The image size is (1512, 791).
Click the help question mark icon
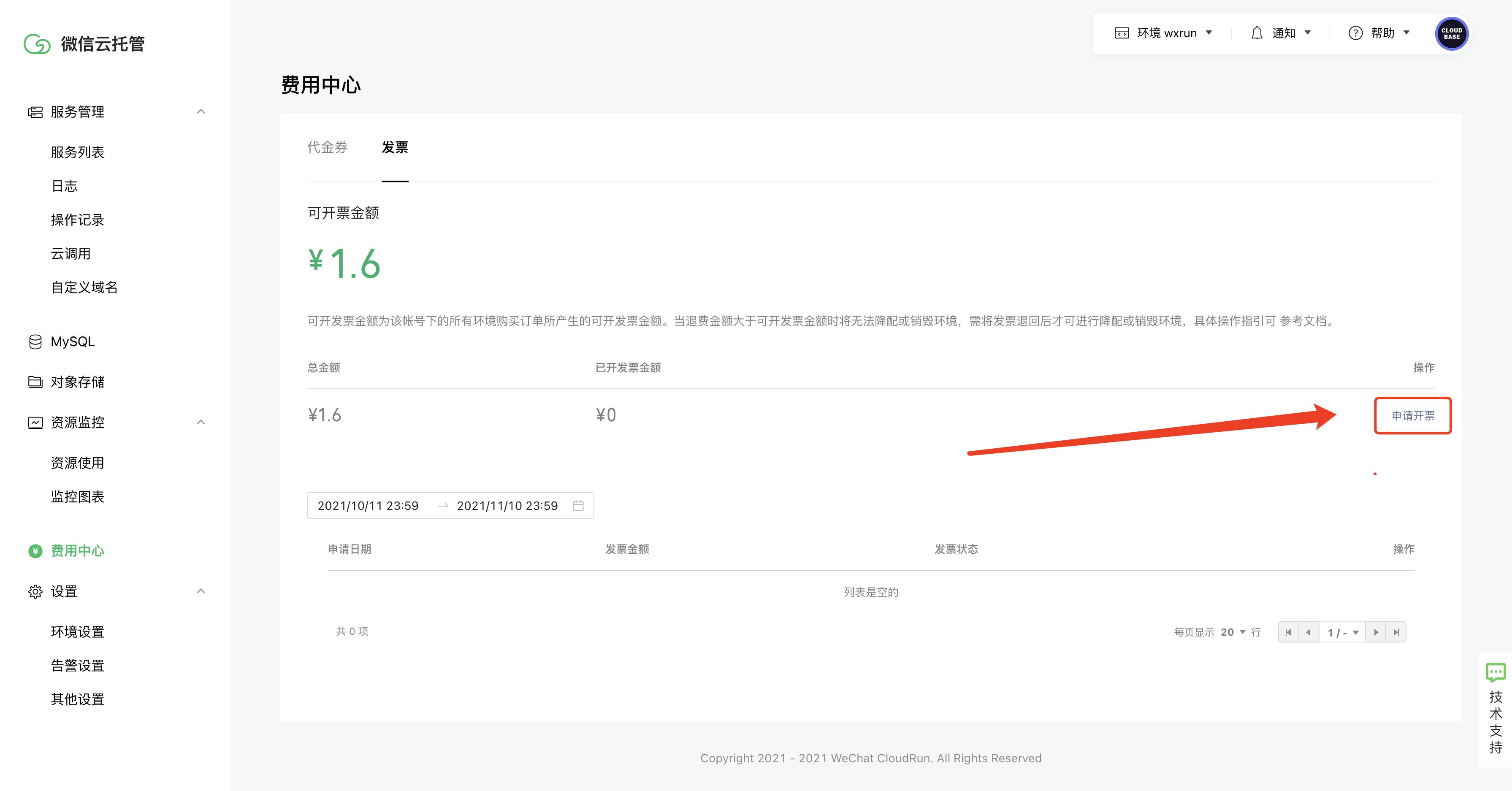[1355, 33]
